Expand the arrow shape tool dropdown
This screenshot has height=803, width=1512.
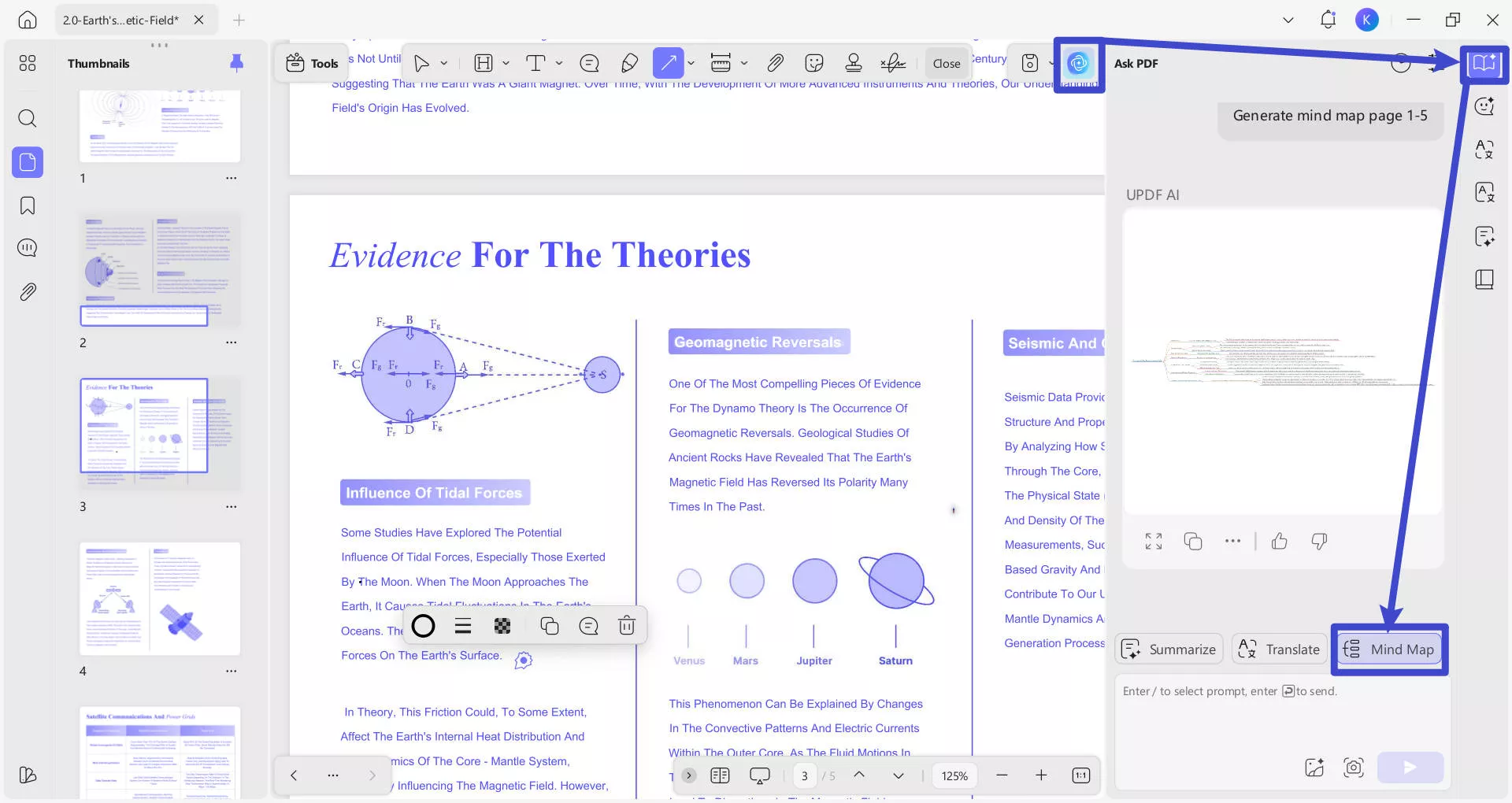click(x=691, y=63)
